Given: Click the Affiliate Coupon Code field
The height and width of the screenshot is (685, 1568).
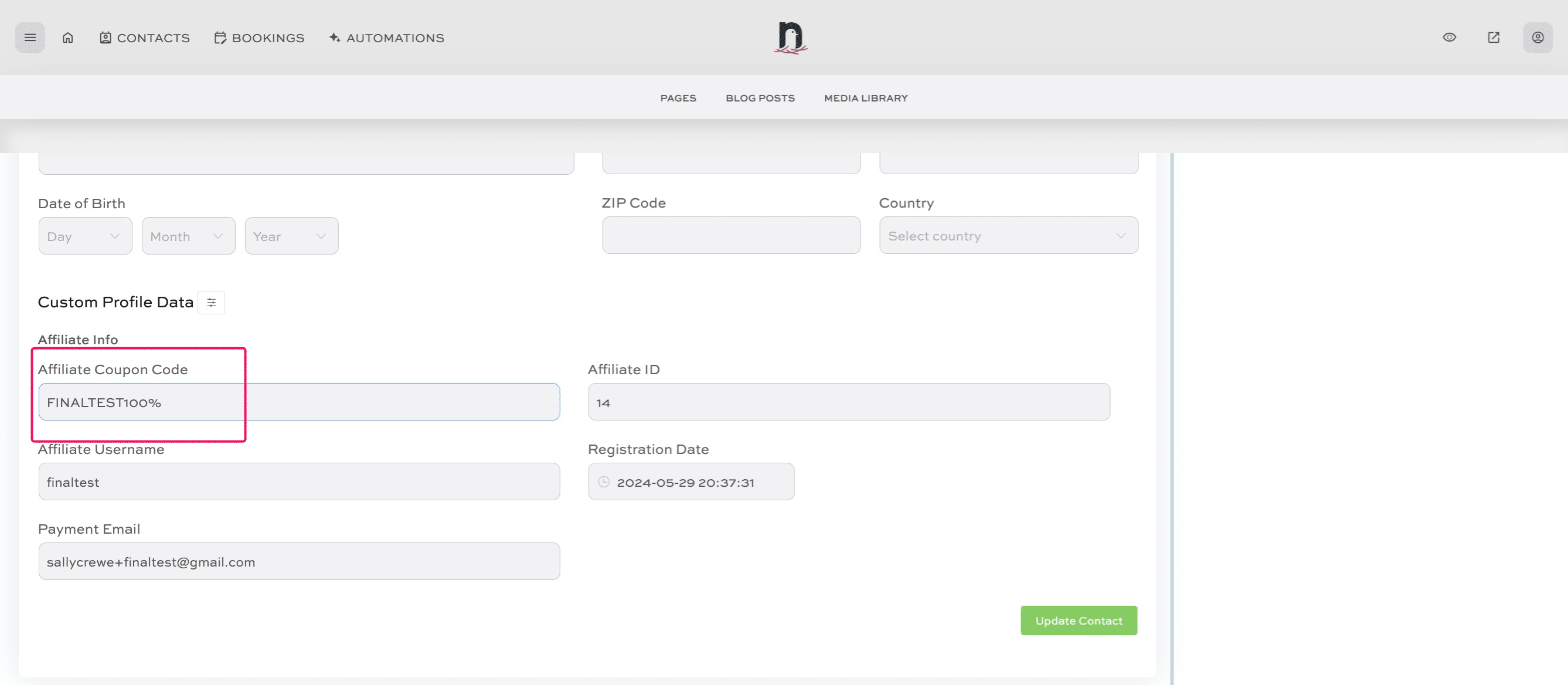Looking at the screenshot, I should click(x=298, y=402).
